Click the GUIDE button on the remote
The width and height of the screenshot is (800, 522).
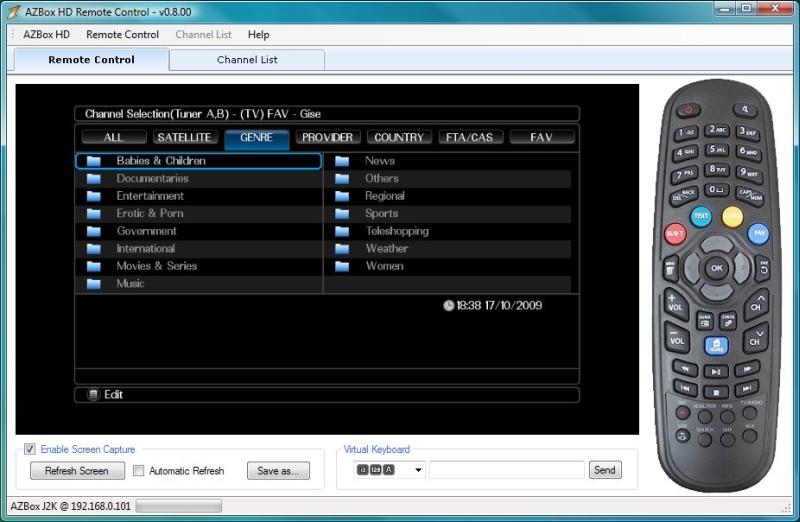[x=705, y=321]
